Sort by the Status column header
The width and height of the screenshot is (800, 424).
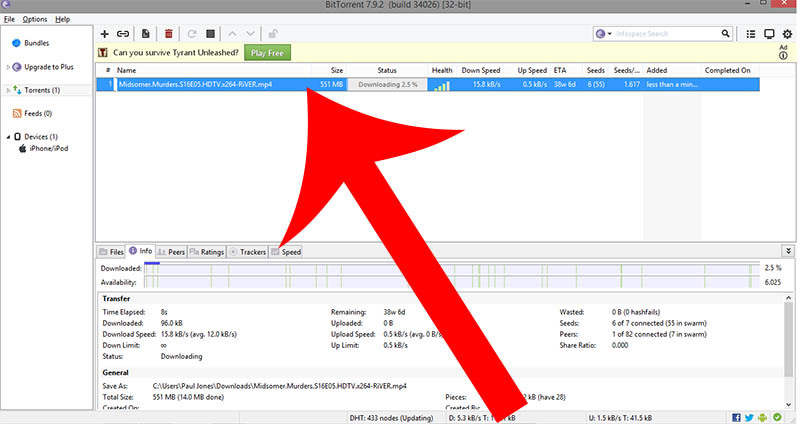point(387,70)
